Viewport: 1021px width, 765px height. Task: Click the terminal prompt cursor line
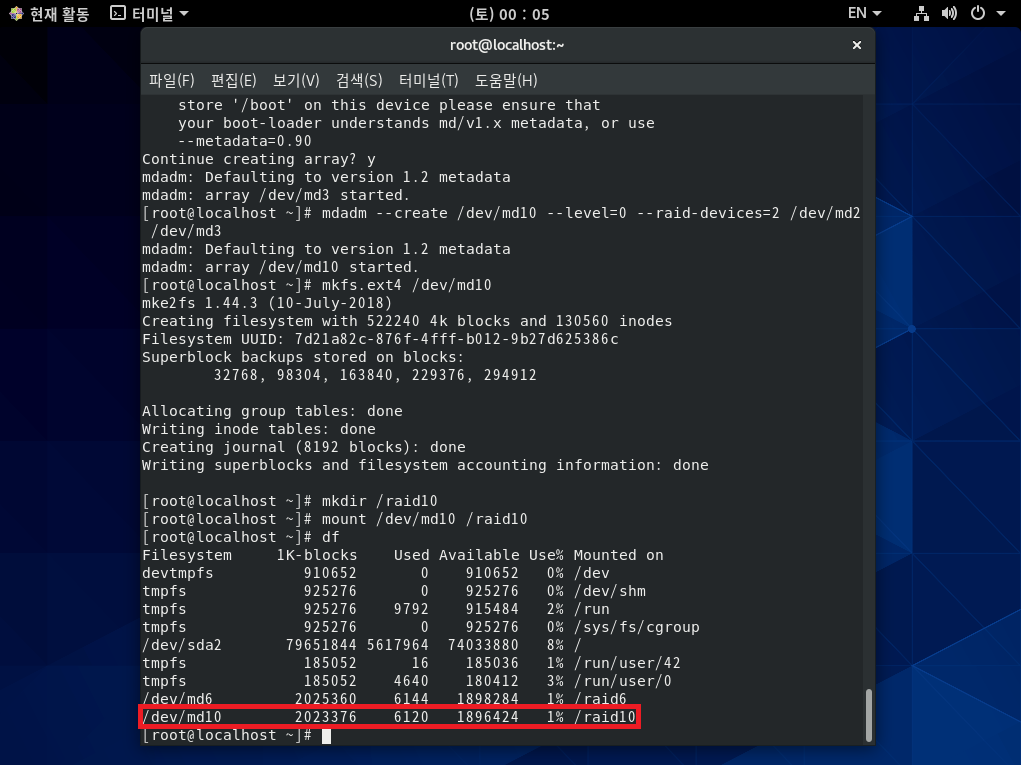[x=236, y=735]
